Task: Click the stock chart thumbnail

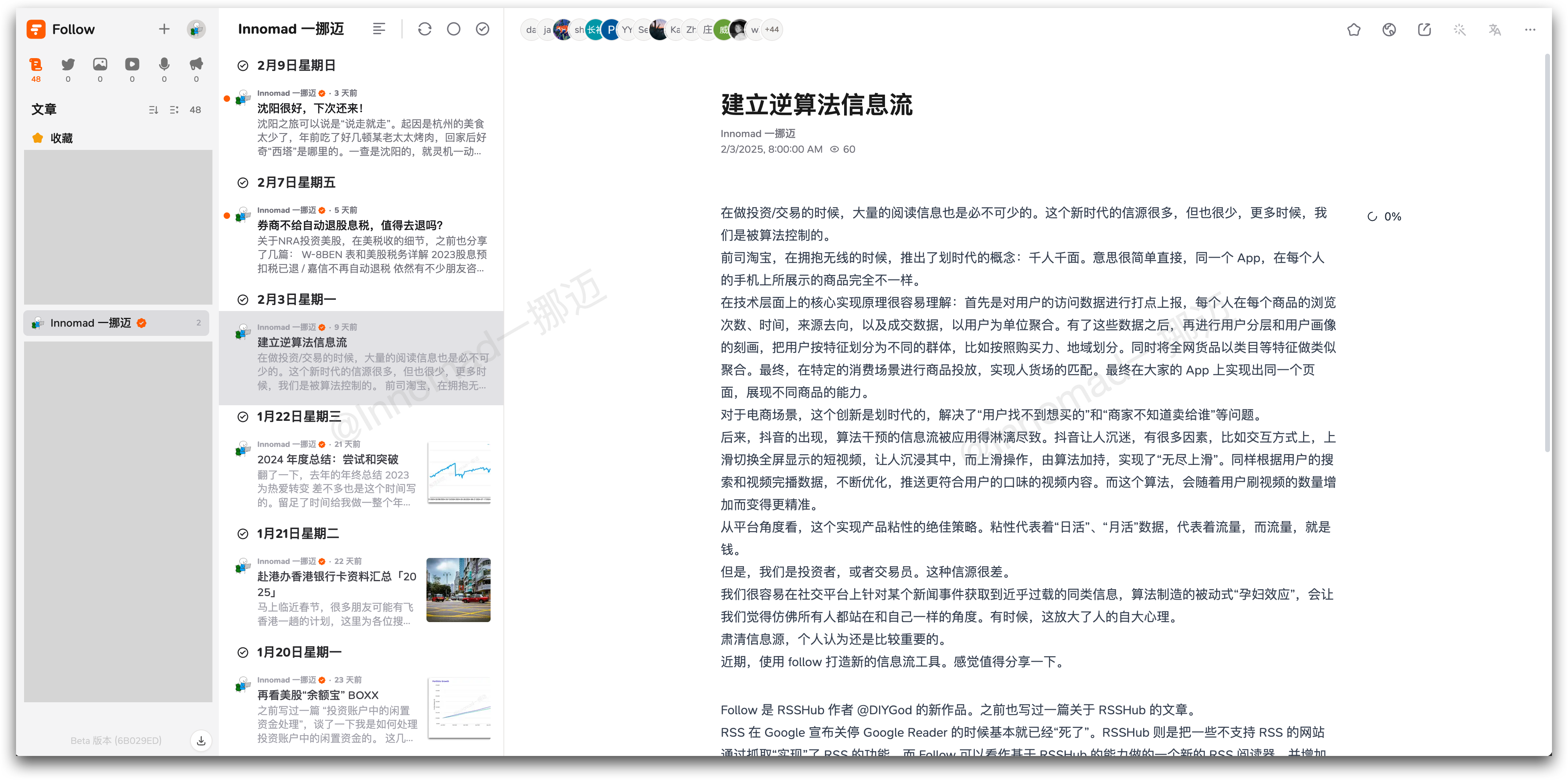Action: (459, 473)
